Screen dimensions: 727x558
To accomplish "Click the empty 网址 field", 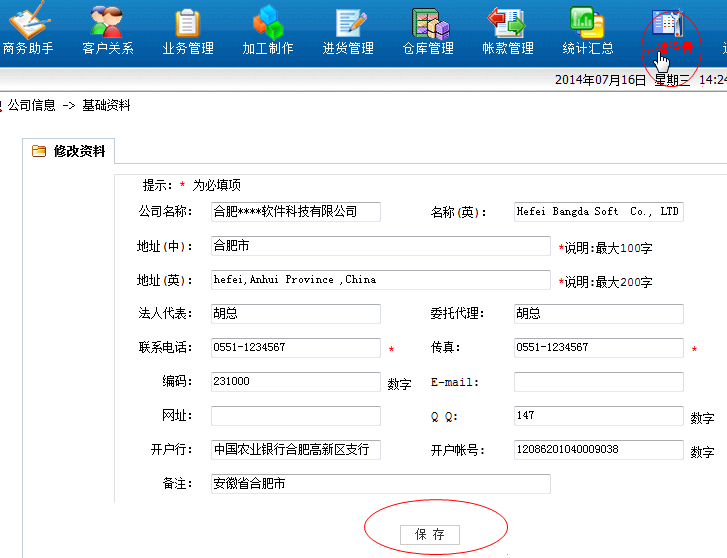I will [x=296, y=416].
